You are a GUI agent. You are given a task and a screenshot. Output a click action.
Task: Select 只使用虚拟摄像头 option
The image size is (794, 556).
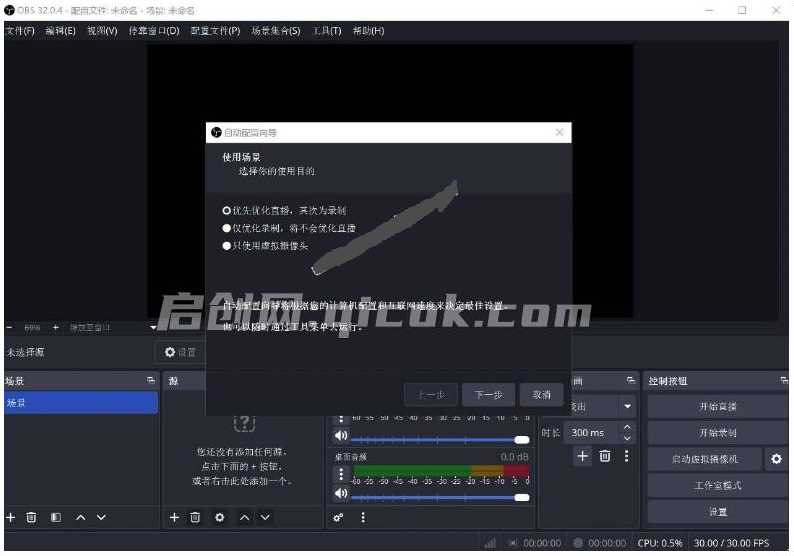tap(265, 246)
